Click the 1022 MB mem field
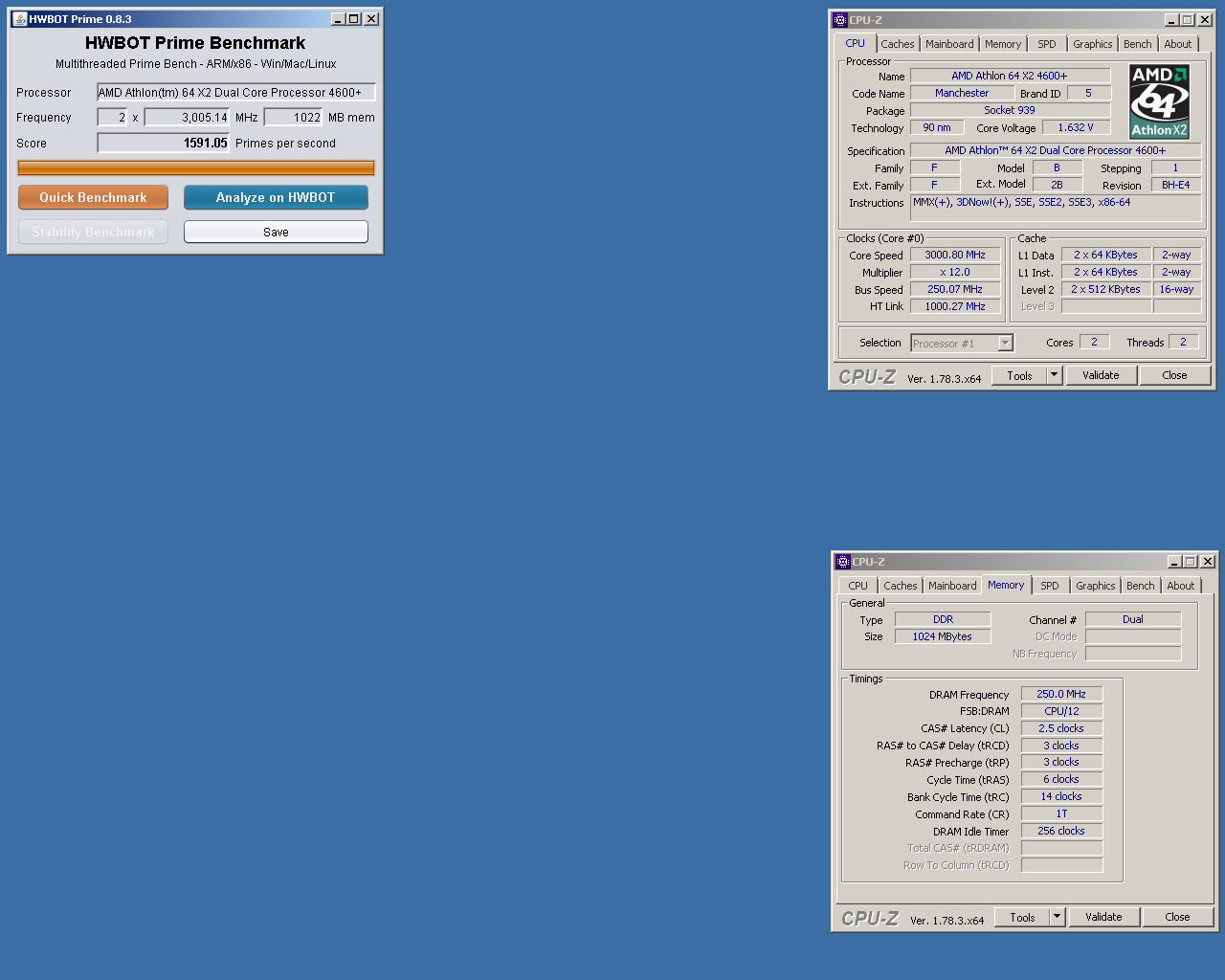The width and height of the screenshot is (1225, 980). click(293, 118)
